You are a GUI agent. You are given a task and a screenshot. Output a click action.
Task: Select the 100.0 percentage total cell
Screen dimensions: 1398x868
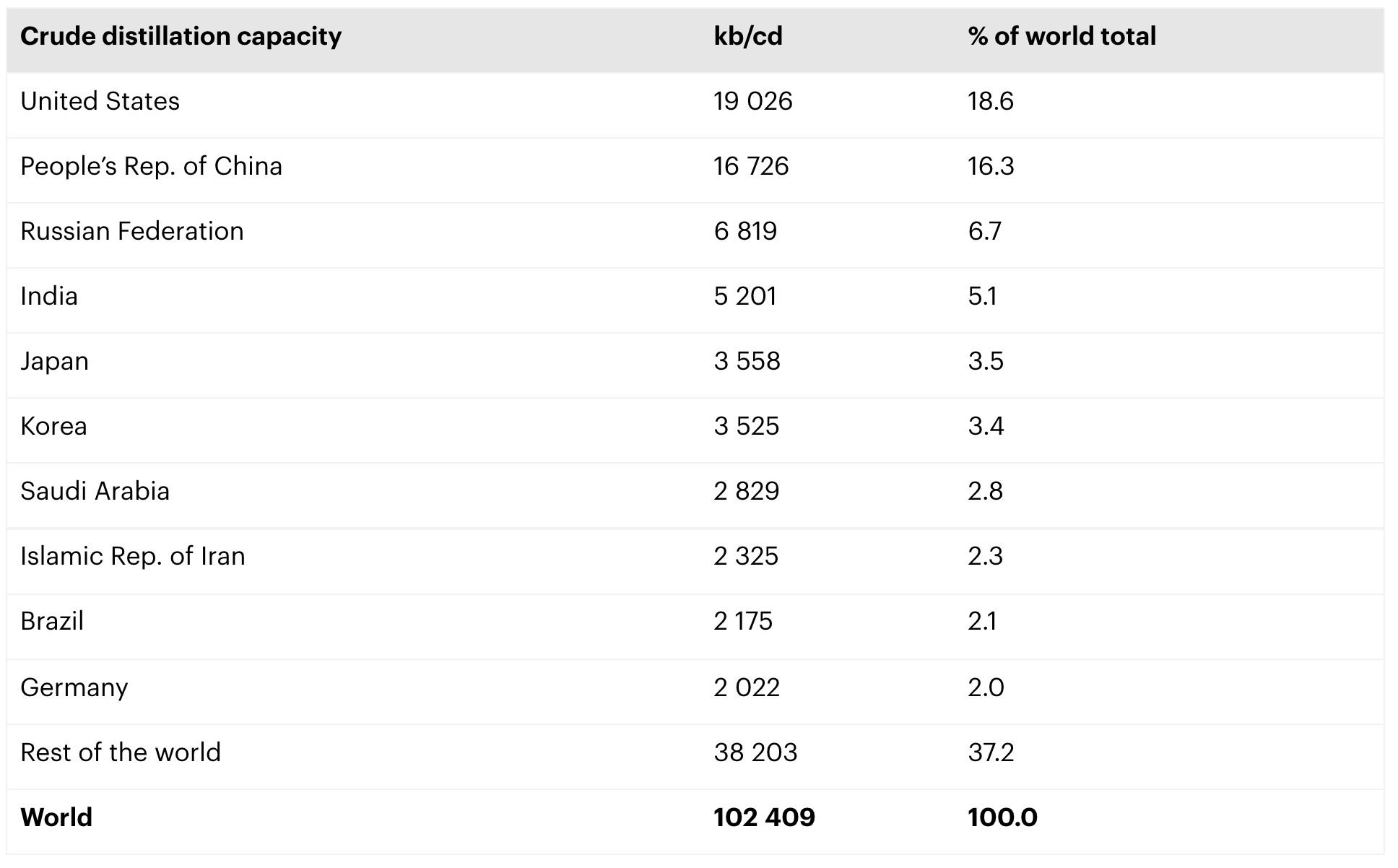1002,817
